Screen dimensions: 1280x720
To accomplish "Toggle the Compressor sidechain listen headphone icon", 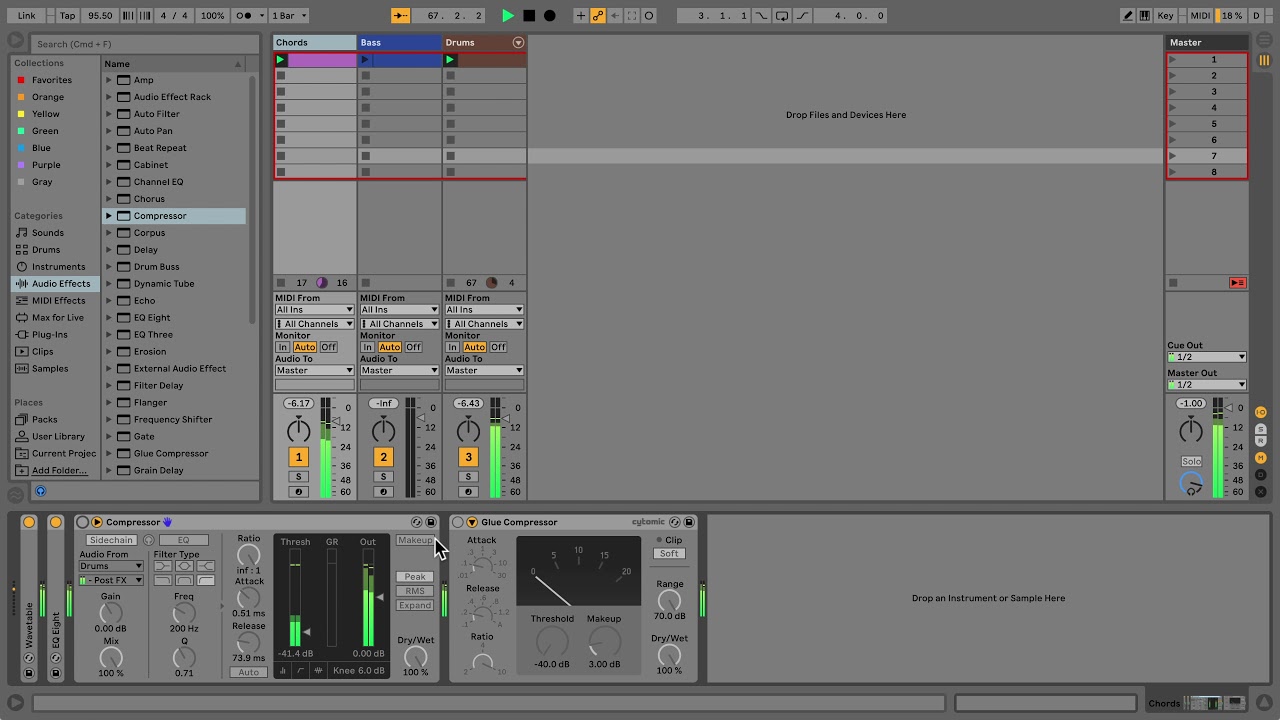I will coord(149,540).
